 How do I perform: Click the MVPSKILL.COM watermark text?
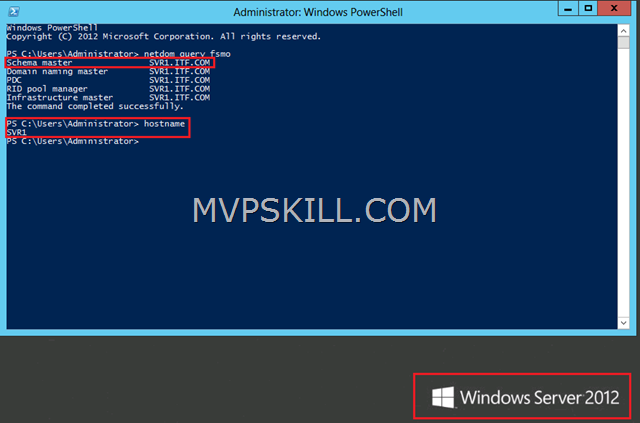tap(313, 210)
